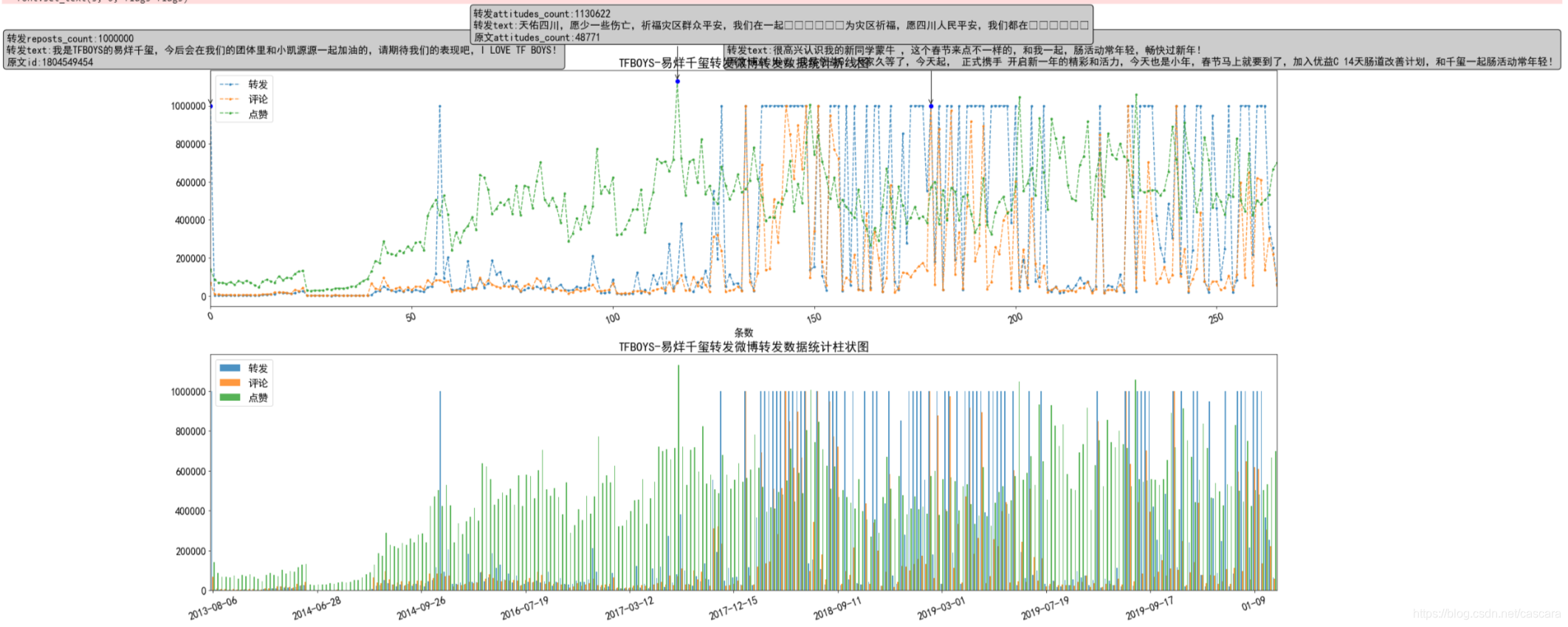Click the date tick 2019-03-01
Image resolution: width=1568 pixels, height=627 pixels.
[x=941, y=609]
